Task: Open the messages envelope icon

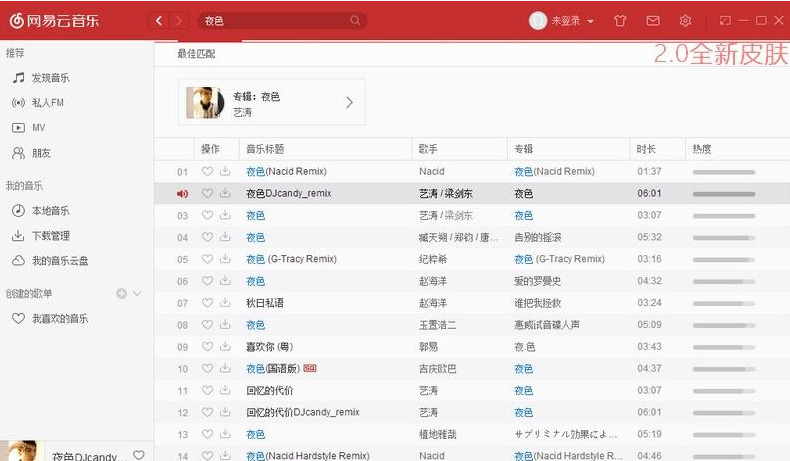Action: [653, 21]
